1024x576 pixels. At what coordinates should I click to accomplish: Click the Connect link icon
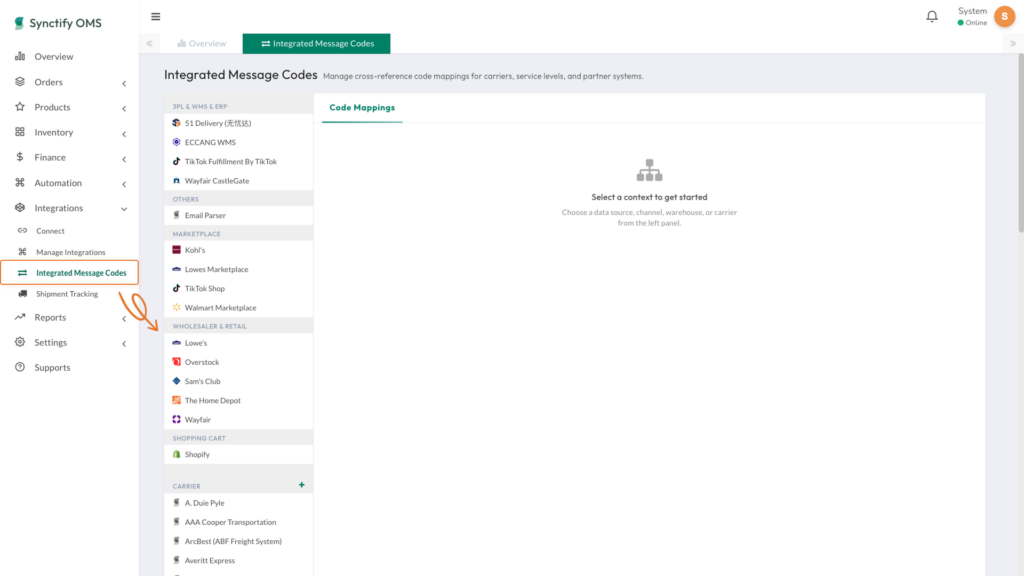[22, 231]
